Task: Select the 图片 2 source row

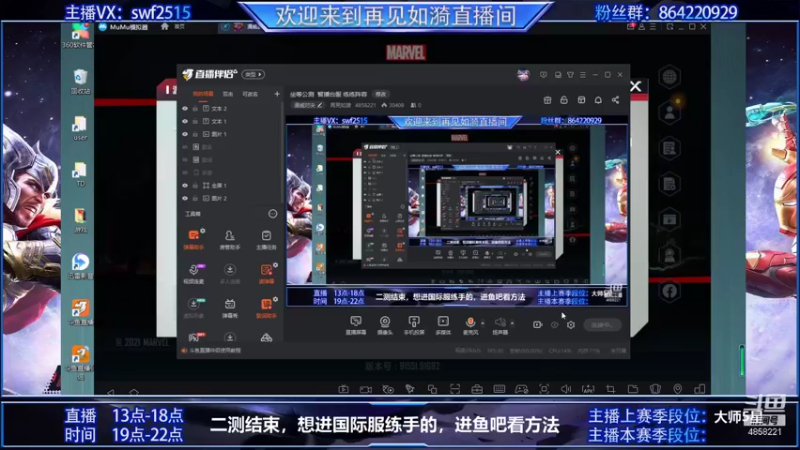Action: 230,198
